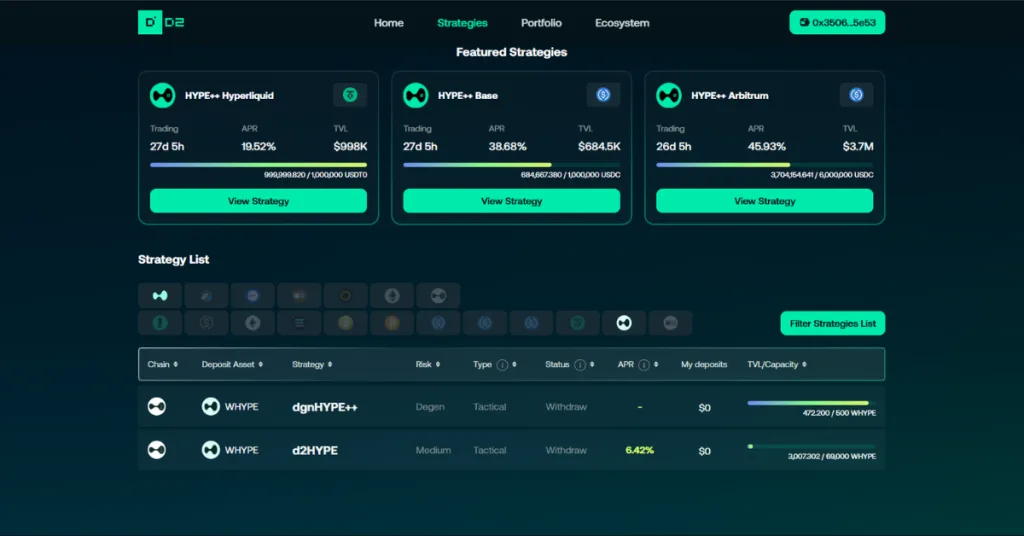Go to the Home nav item
This screenshot has height=536, width=1024.
(x=389, y=23)
